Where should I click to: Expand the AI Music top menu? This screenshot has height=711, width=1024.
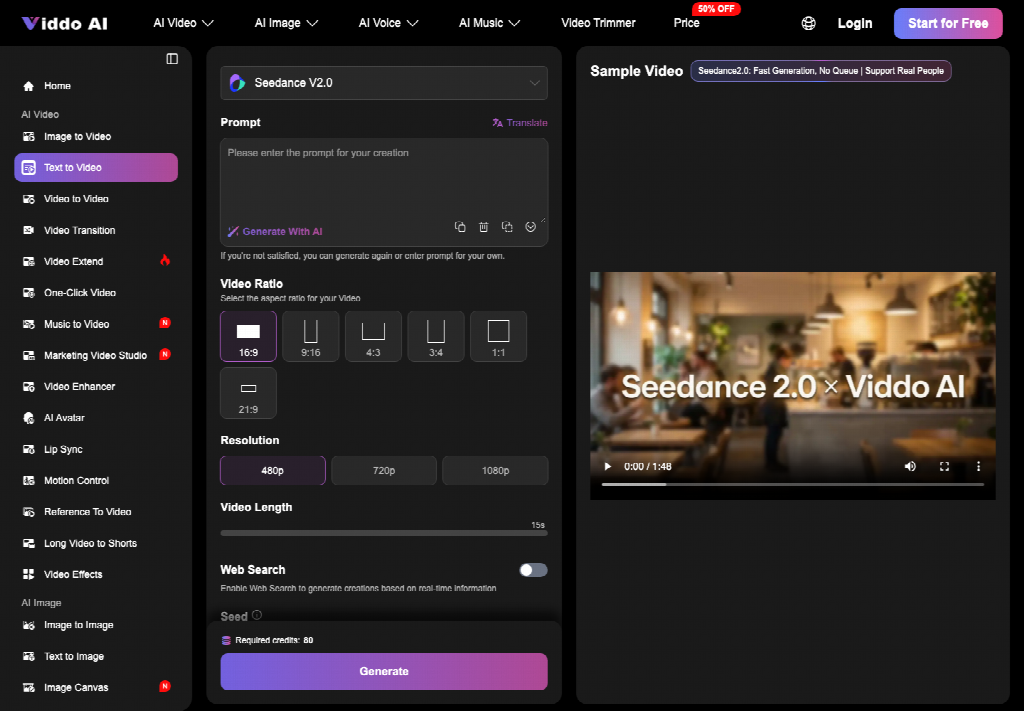point(490,23)
